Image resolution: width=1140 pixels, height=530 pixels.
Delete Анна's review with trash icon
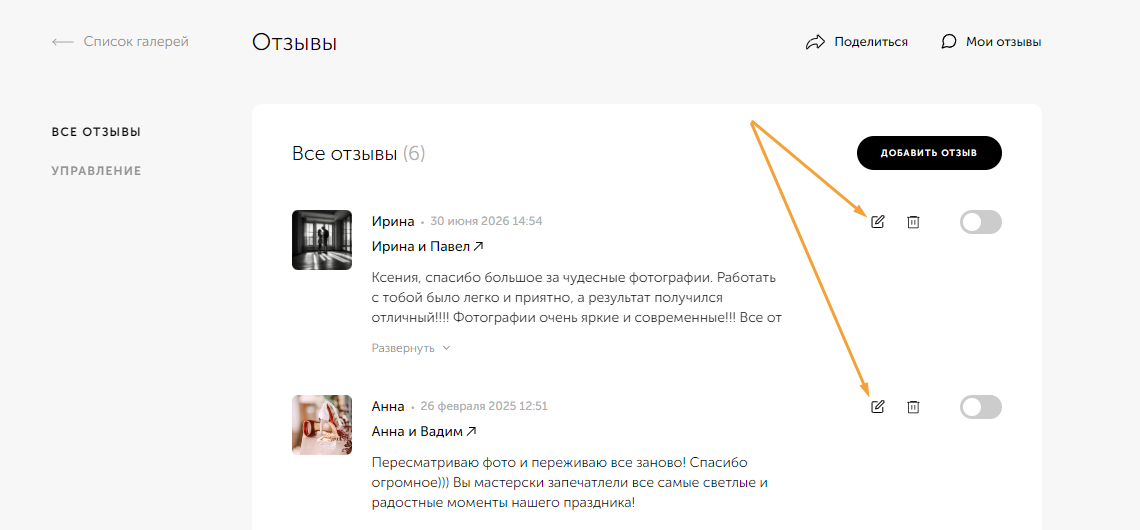click(x=913, y=406)
